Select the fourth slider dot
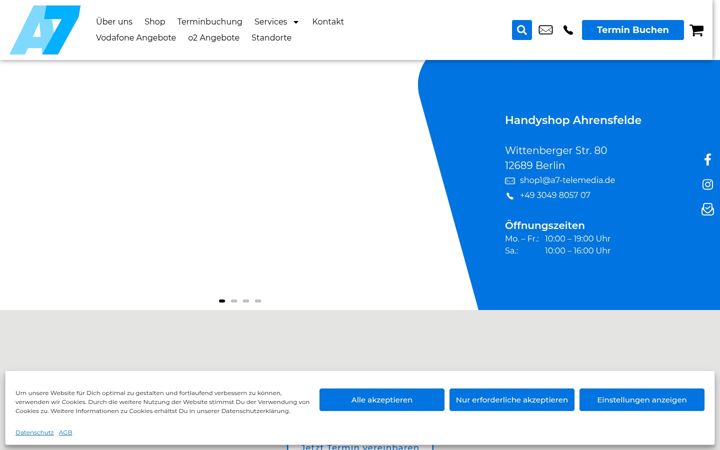 pos(258,301)
